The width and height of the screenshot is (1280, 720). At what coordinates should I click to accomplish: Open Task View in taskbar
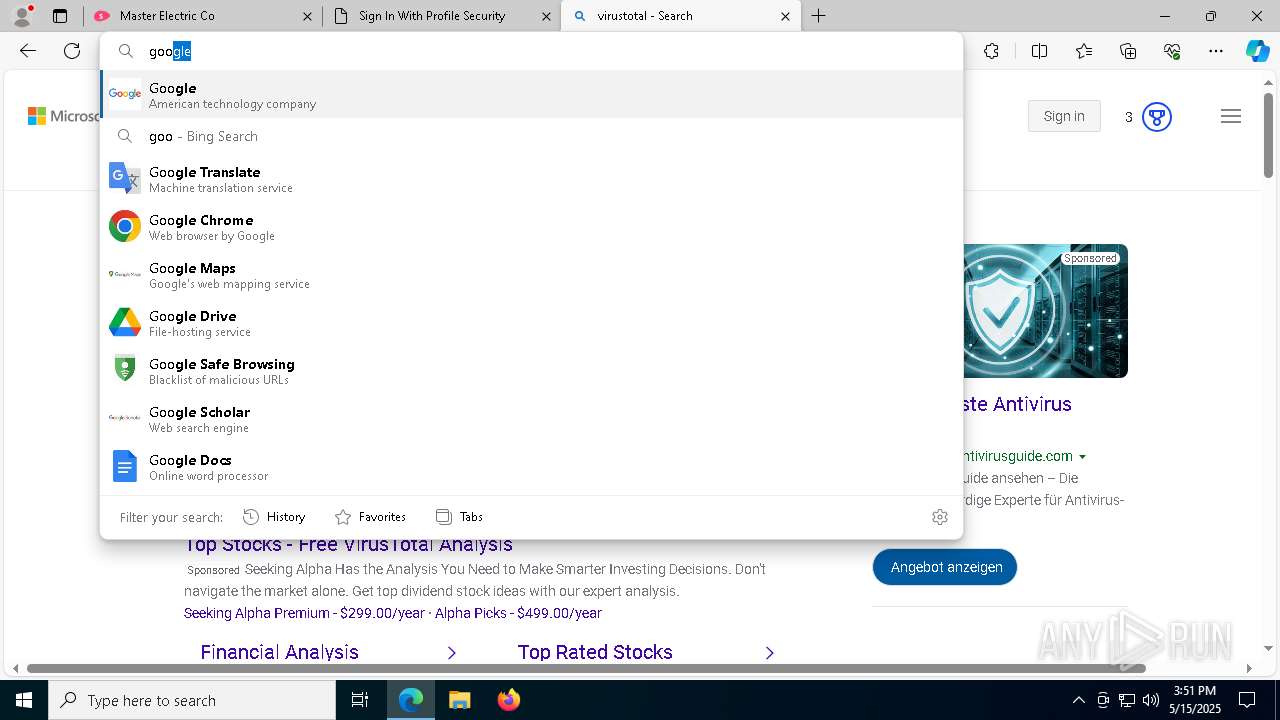360,700
